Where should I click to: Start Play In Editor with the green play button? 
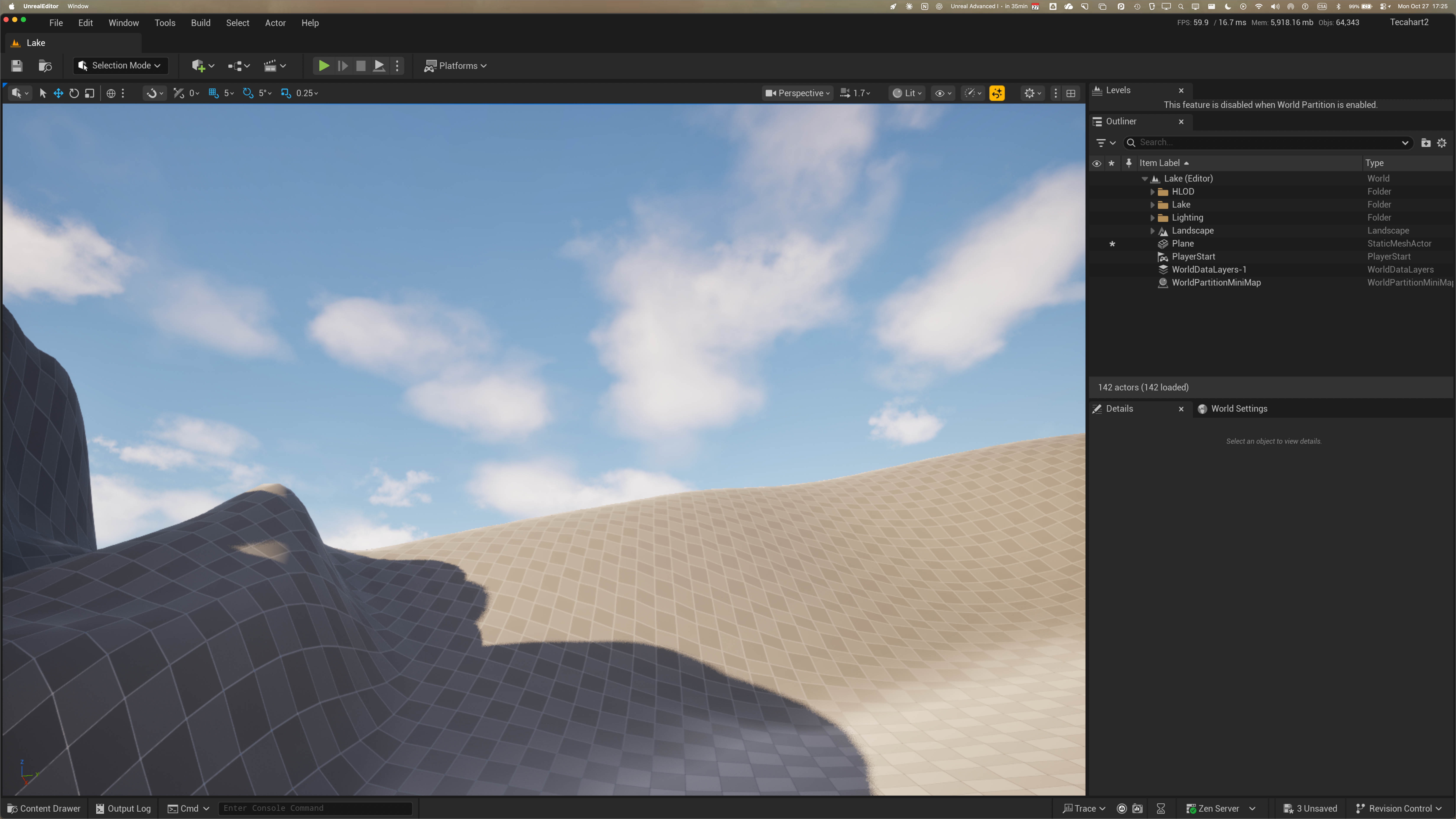point(324,66)
